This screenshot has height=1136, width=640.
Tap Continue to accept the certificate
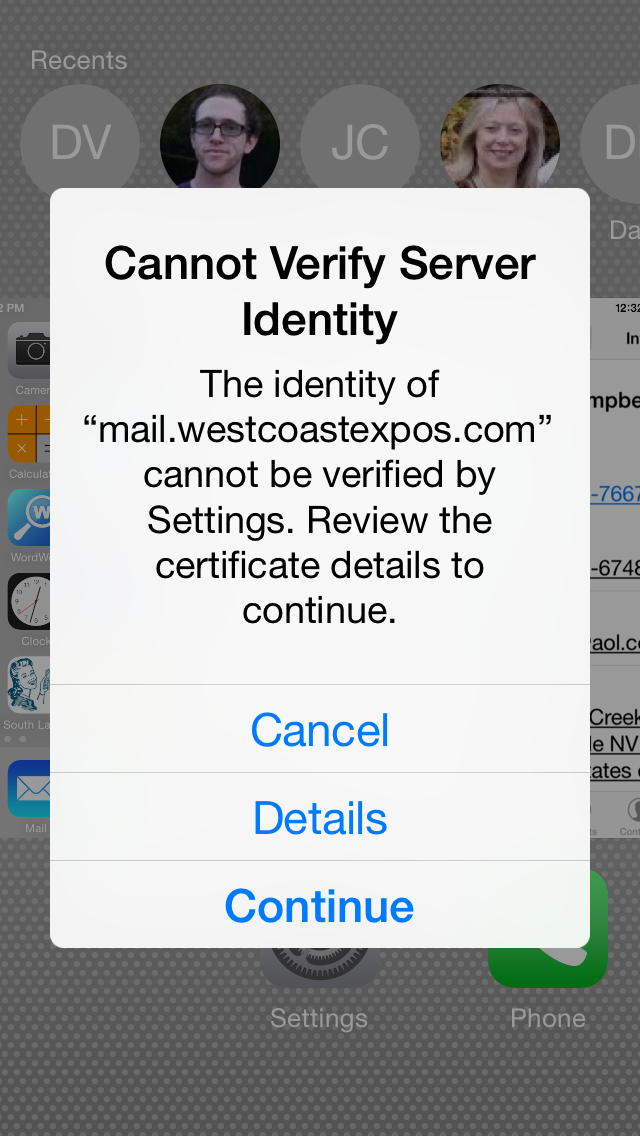click(x=320, y=905)
